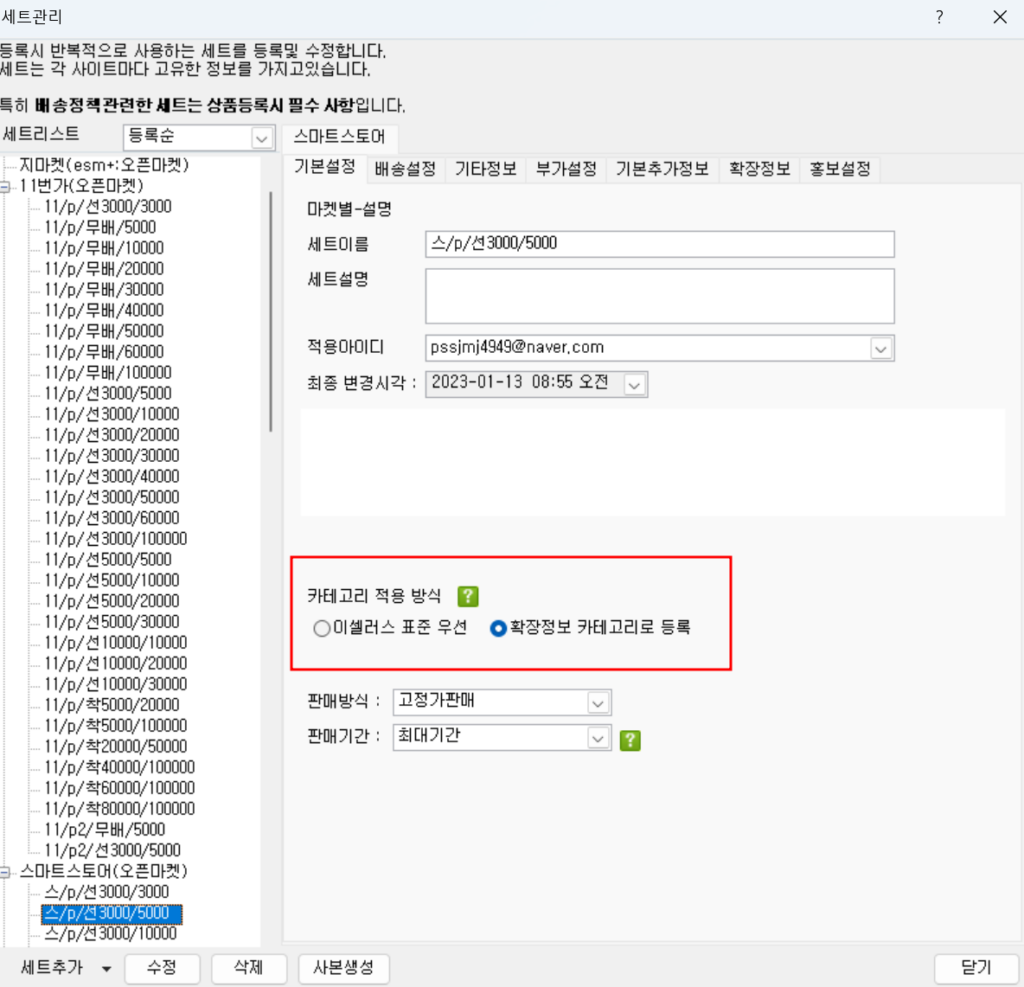Viewport: 1024px width, 987px height.
Task: Select tree item 11/p/착60000/100000
Action: [120, 788]
